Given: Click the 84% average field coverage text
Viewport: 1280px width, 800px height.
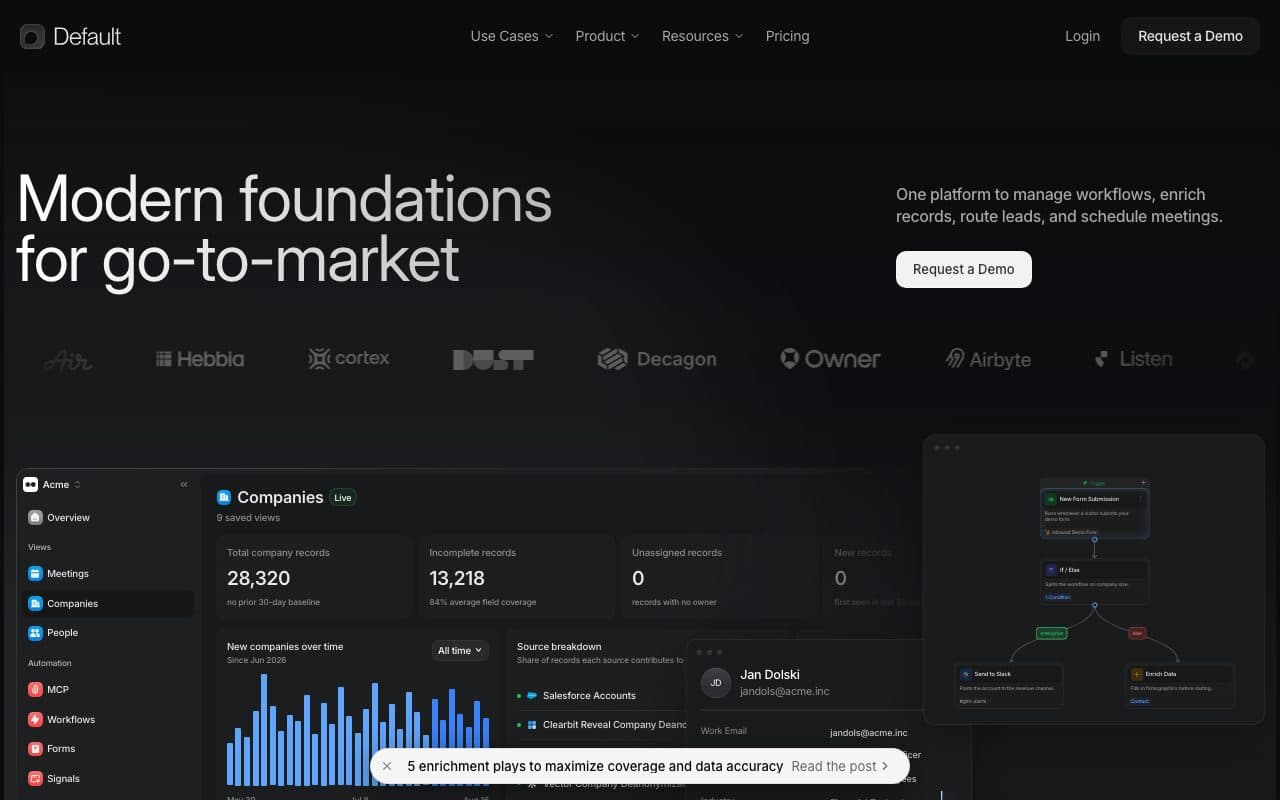Looking at the screenshot, I should click(483, 602).
